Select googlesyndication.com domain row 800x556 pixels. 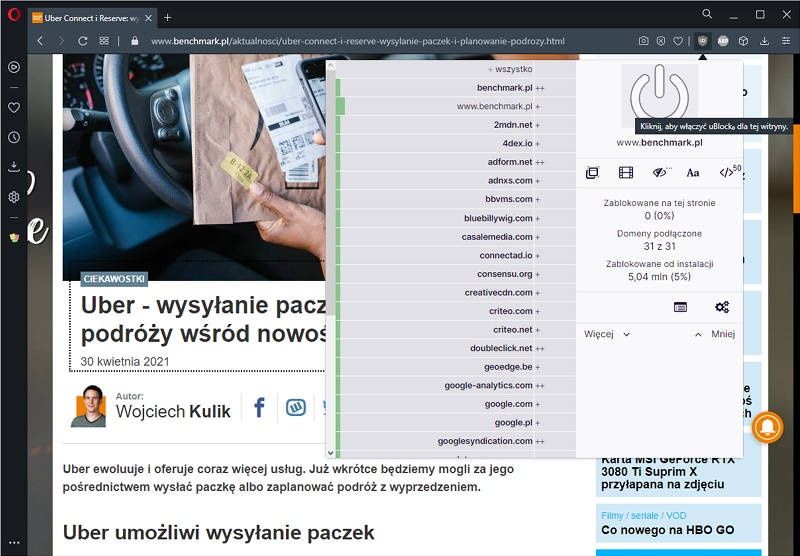coord(456,441)
